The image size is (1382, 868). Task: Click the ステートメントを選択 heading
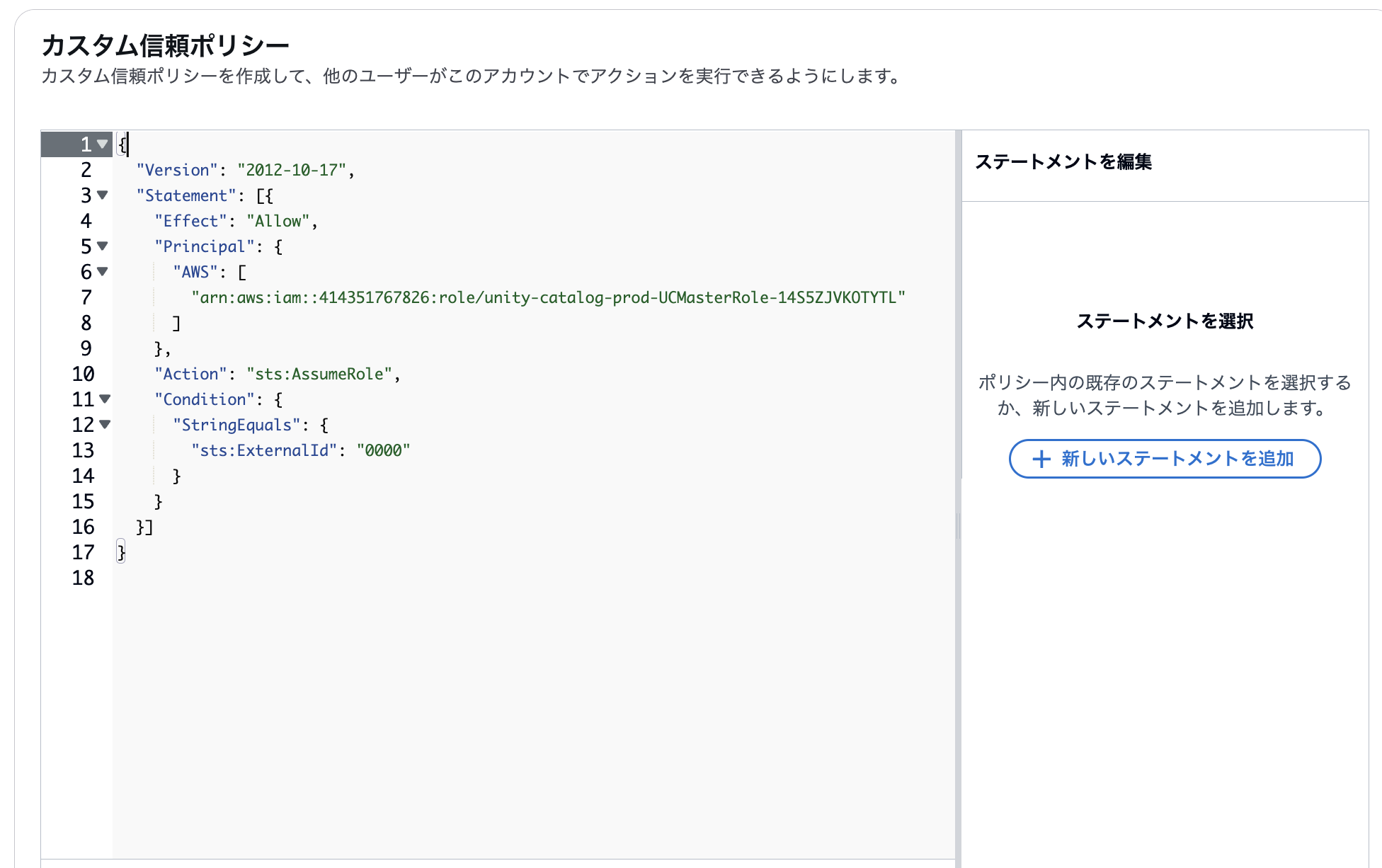1165,321
